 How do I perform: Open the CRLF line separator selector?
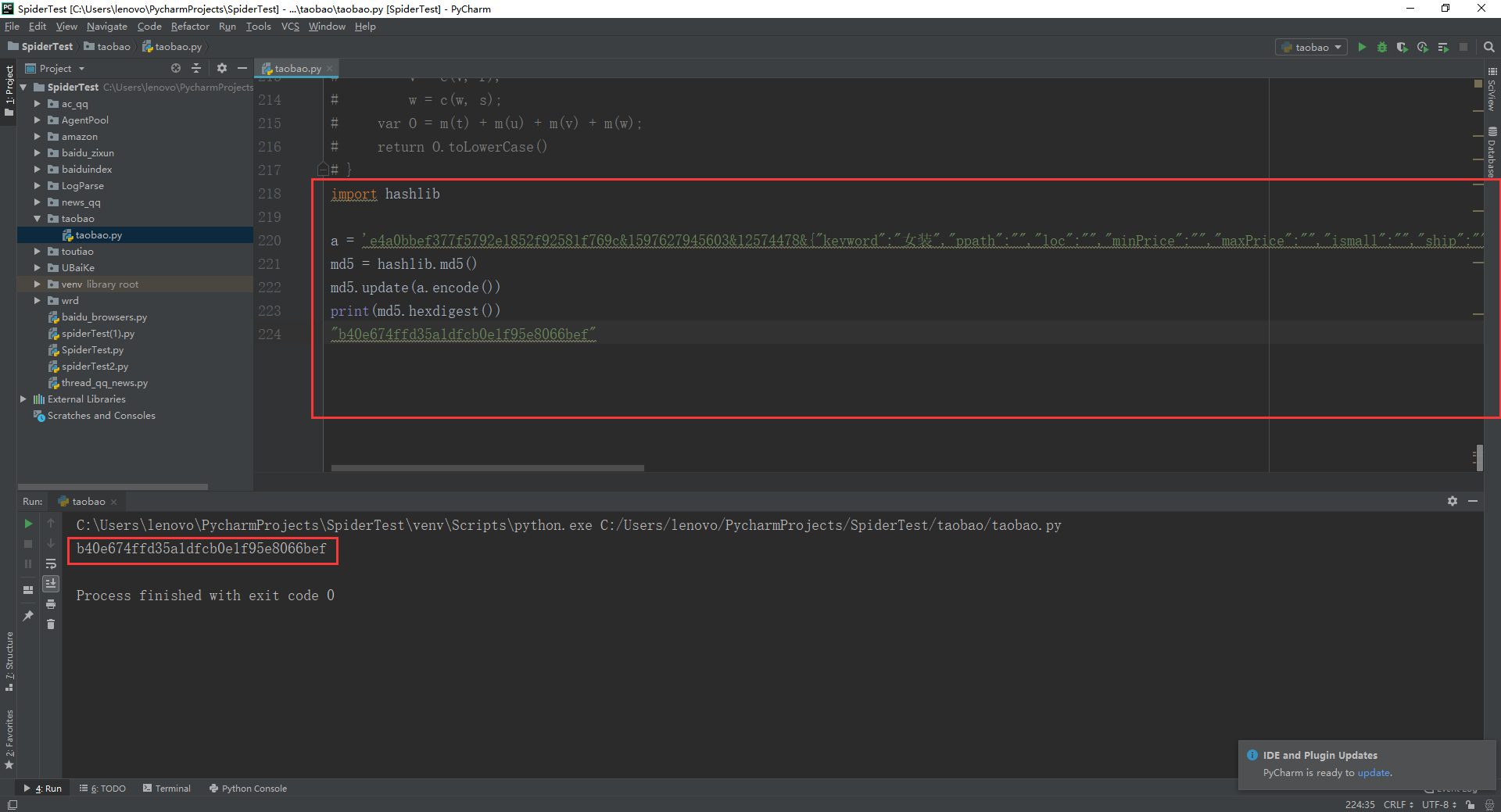[1398, 804]
